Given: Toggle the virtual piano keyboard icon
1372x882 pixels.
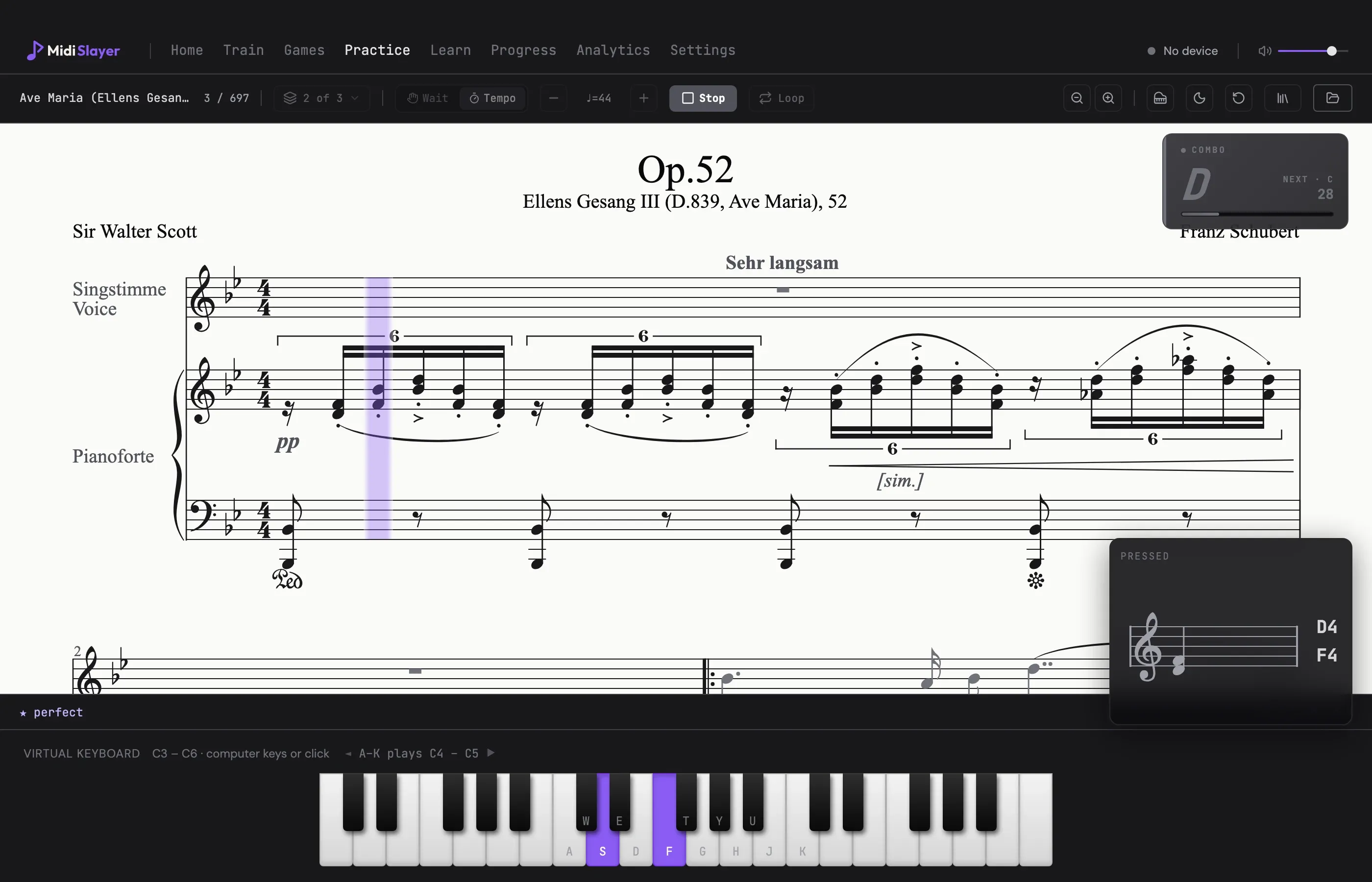Looking at the screenshot, I should 1160,98.
